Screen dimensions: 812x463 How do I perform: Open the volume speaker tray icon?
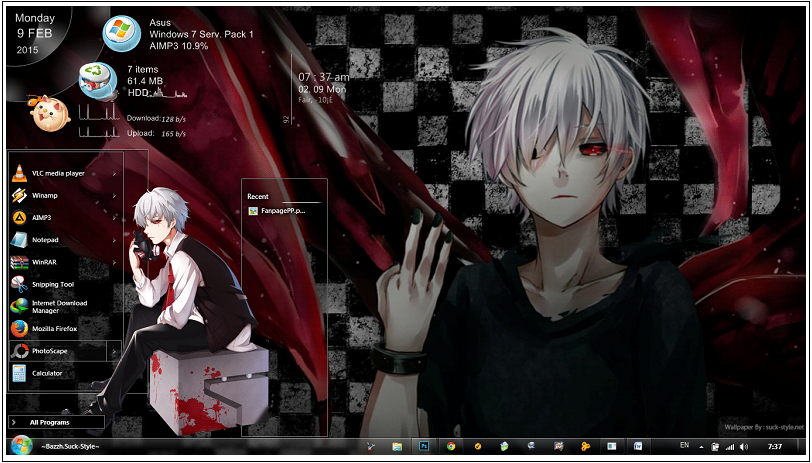point(744,446)
